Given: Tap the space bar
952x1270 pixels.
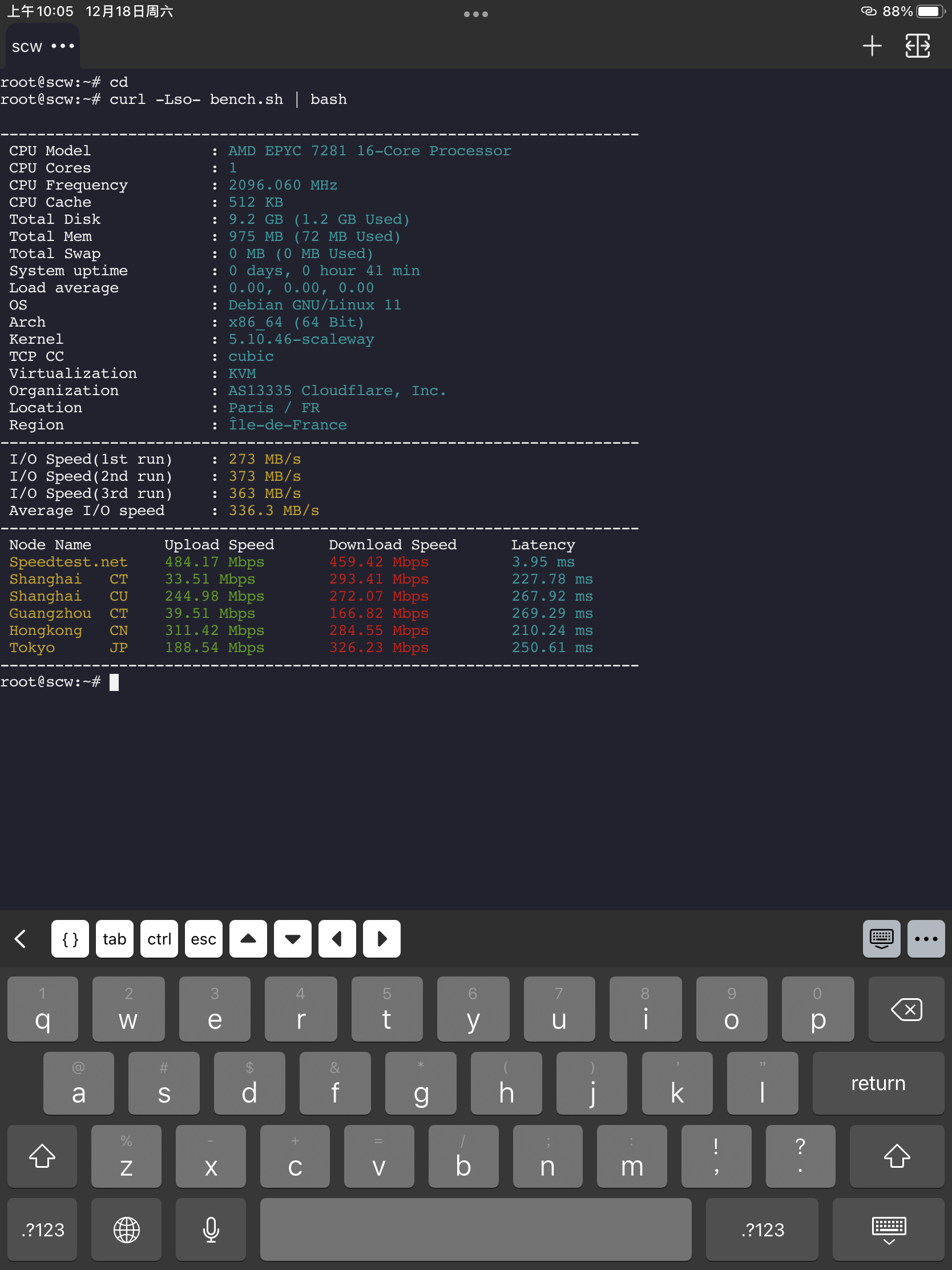Looking at the screenshot, I should point(475,1229).
